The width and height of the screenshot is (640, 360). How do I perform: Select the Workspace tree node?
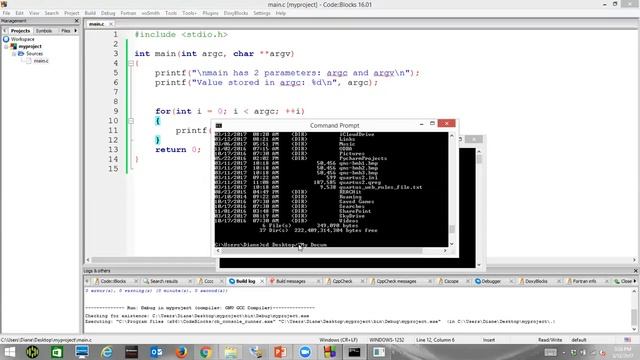click(x=22, y=39)
